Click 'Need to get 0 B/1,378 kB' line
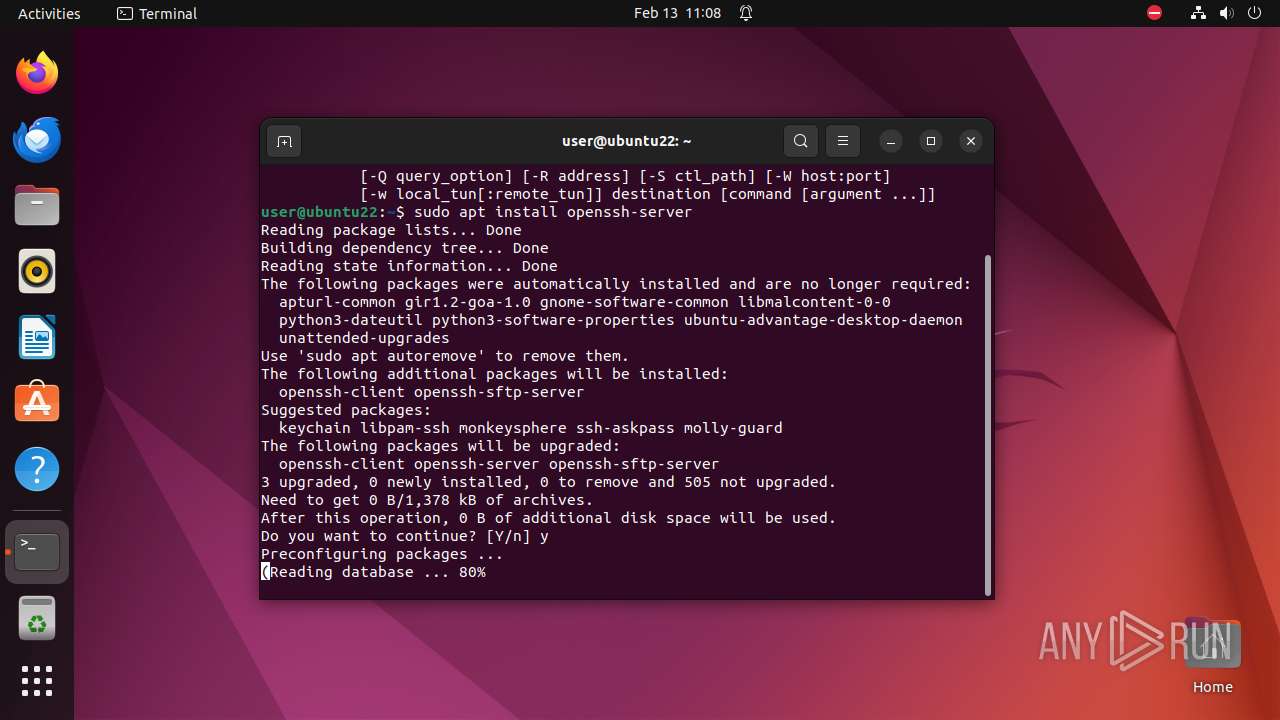Screen dimensions: 1280x720 coord(427,500)
